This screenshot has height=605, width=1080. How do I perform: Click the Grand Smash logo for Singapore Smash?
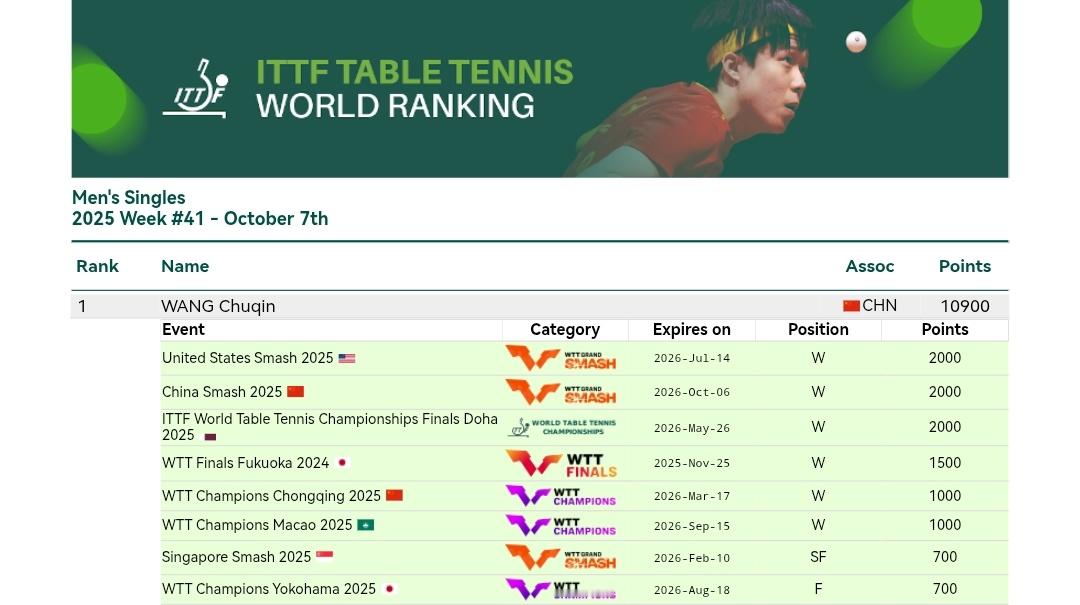[561, 557]
